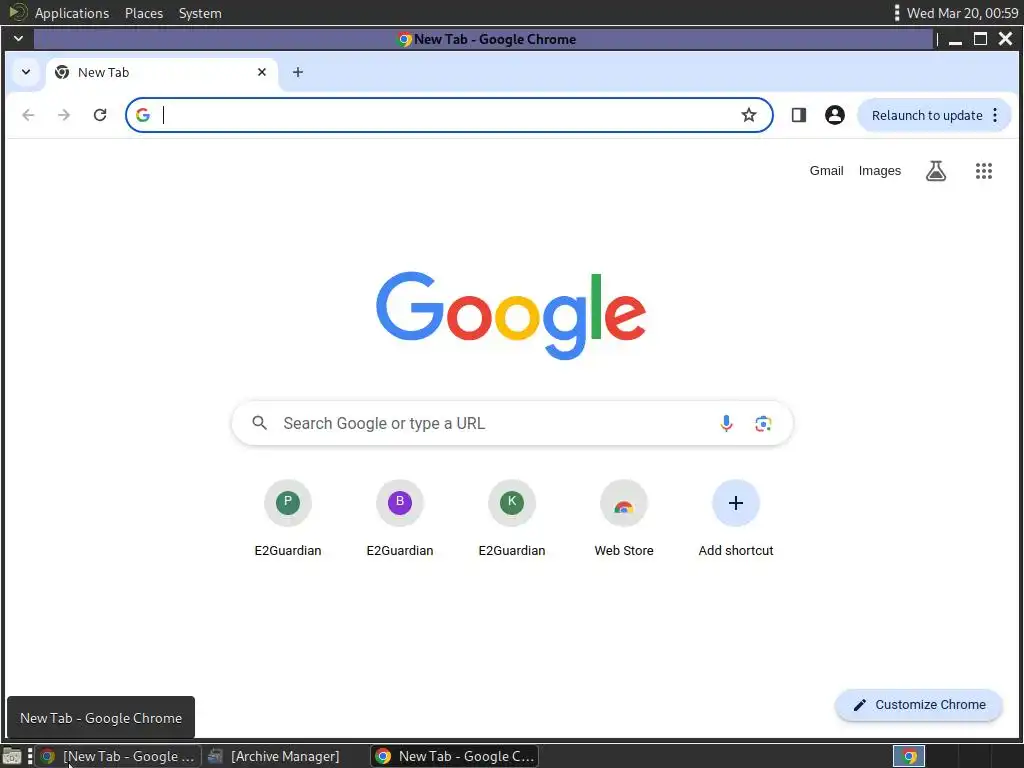Focus the address bar
Image resolution: width=1024 pixels, height=768 pixels.
[449, 115]
